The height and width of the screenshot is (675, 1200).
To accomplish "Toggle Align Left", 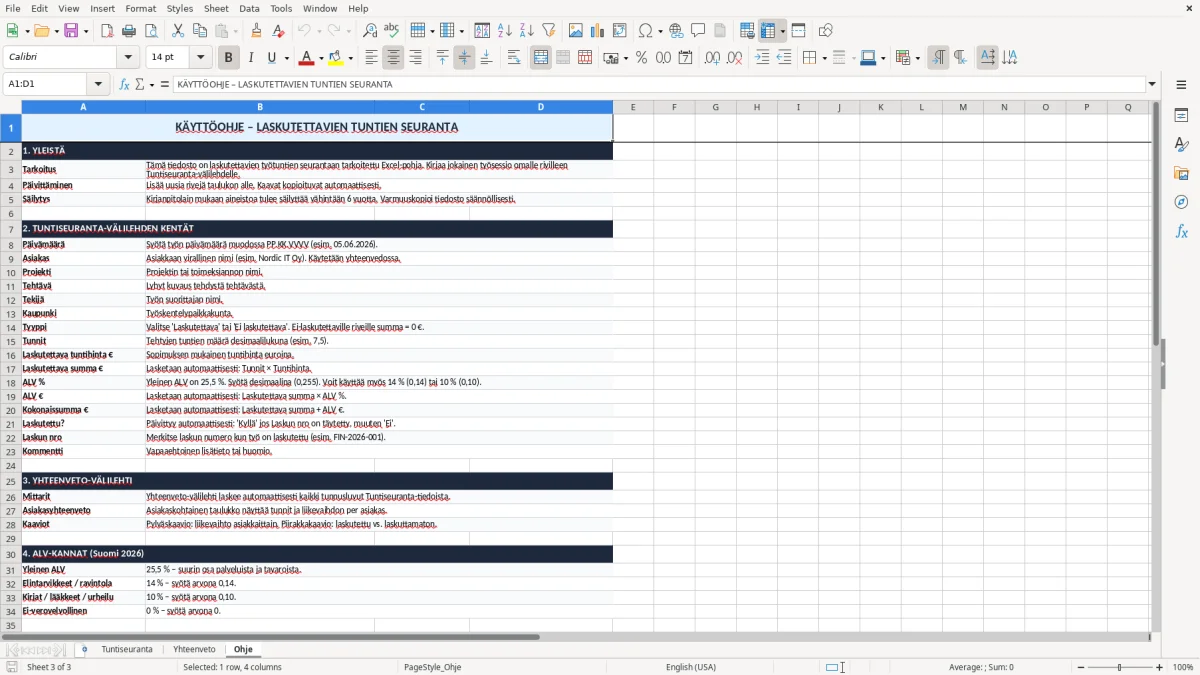I will point(371,58).
